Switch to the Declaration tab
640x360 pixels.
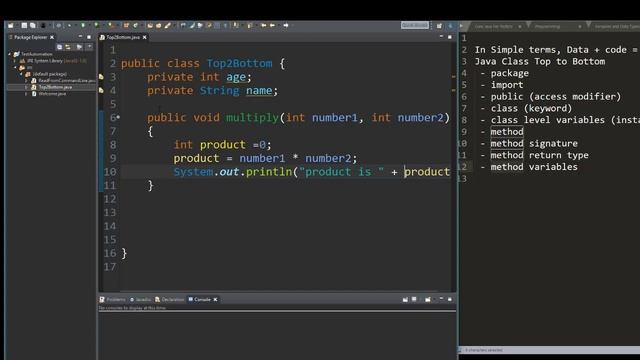(x=170, y=300)
